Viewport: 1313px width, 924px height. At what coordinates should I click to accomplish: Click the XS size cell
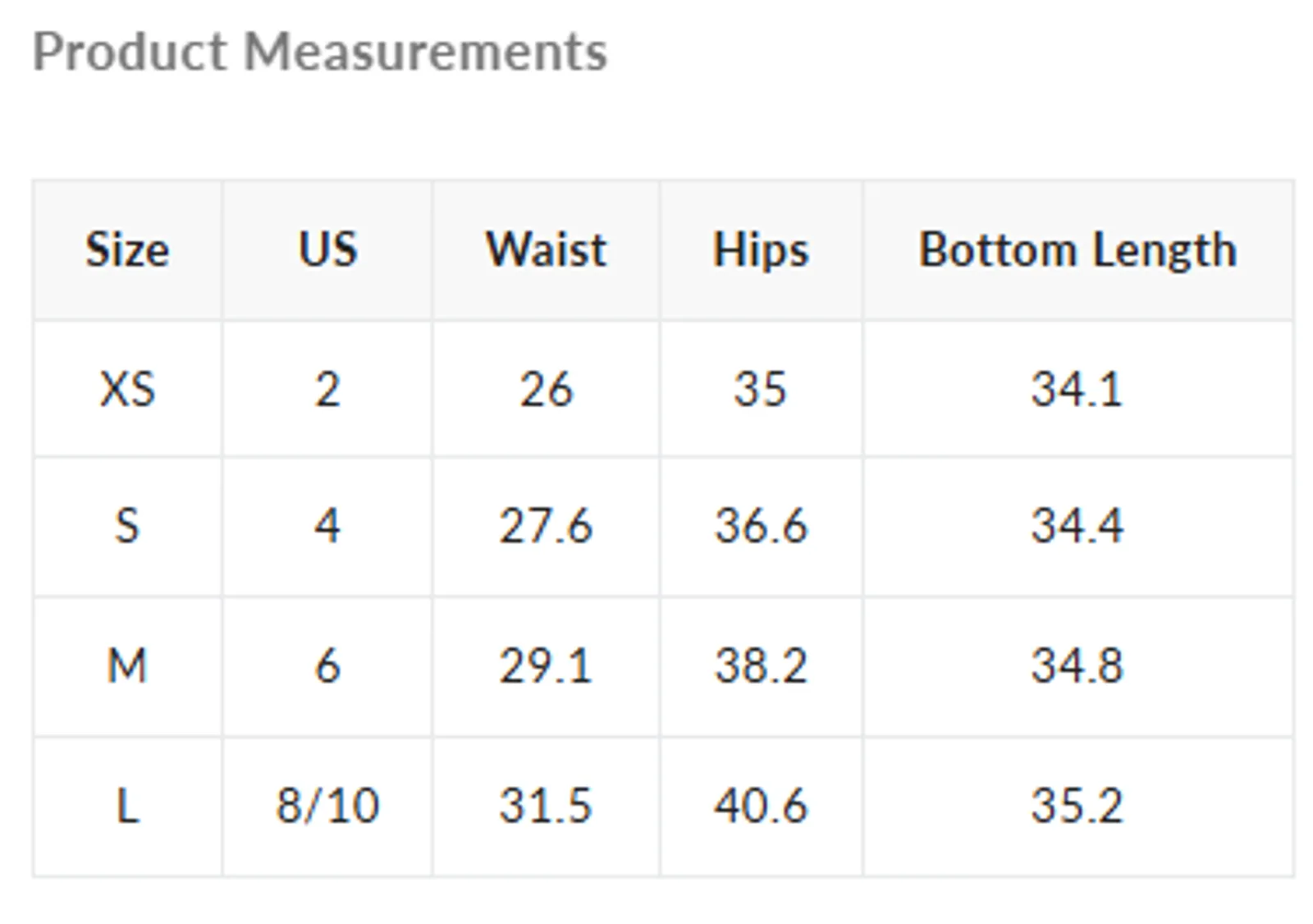127,389
